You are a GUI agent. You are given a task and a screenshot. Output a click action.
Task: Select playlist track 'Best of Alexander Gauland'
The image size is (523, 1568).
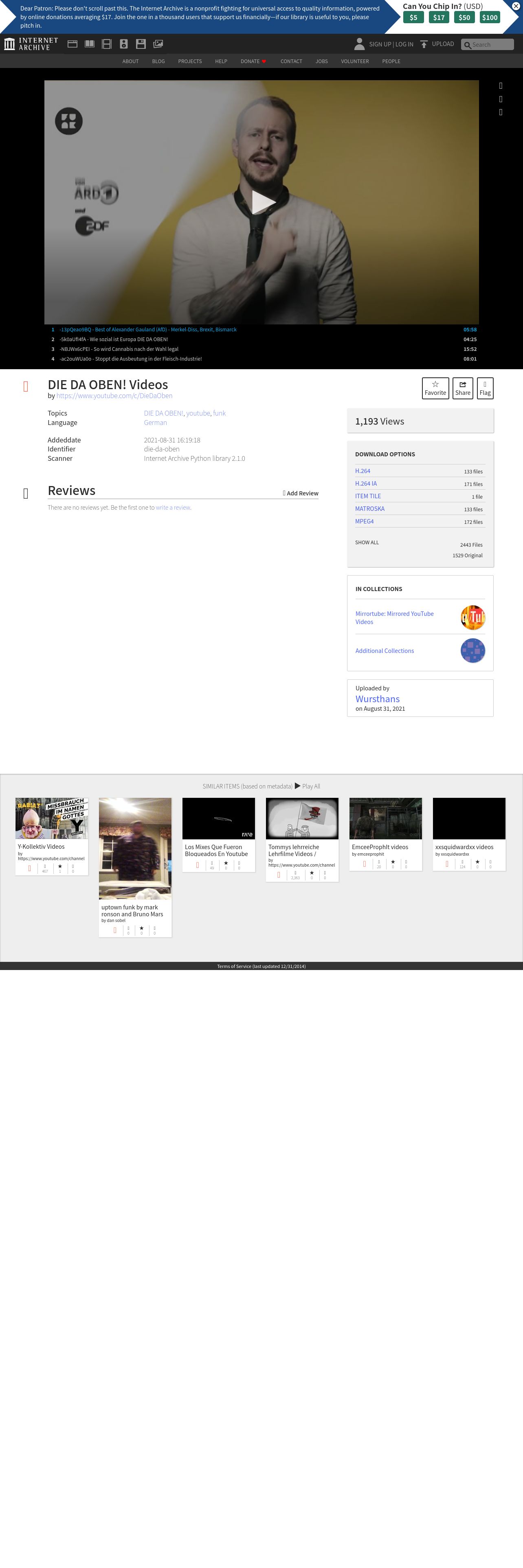(x=261, y=329)
